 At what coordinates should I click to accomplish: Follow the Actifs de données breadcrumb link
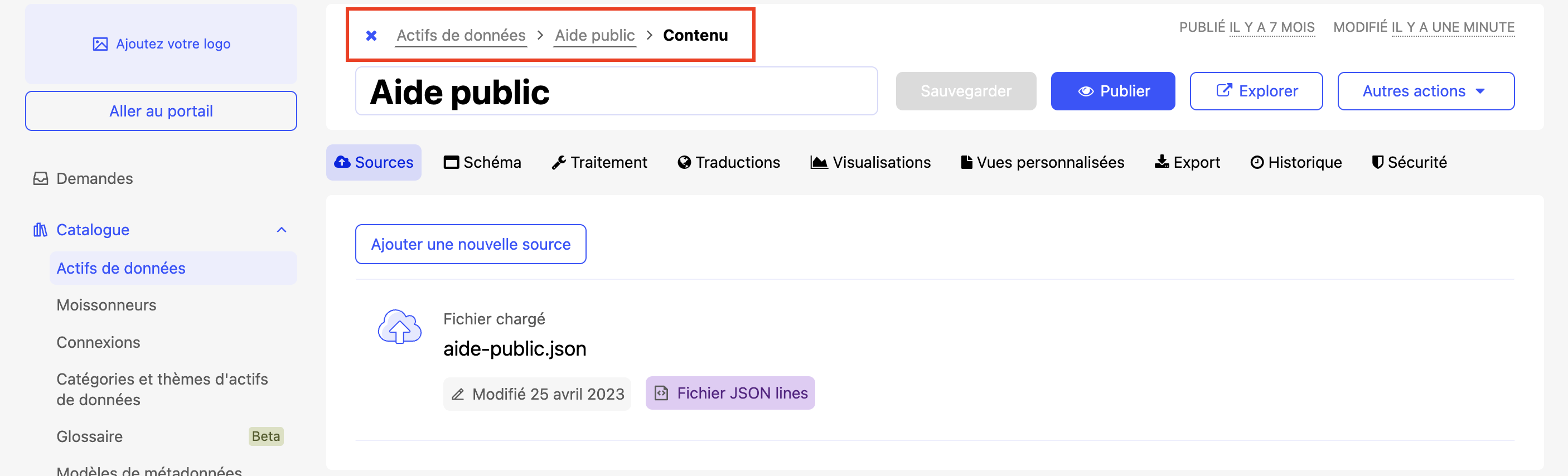click(461, 36)
